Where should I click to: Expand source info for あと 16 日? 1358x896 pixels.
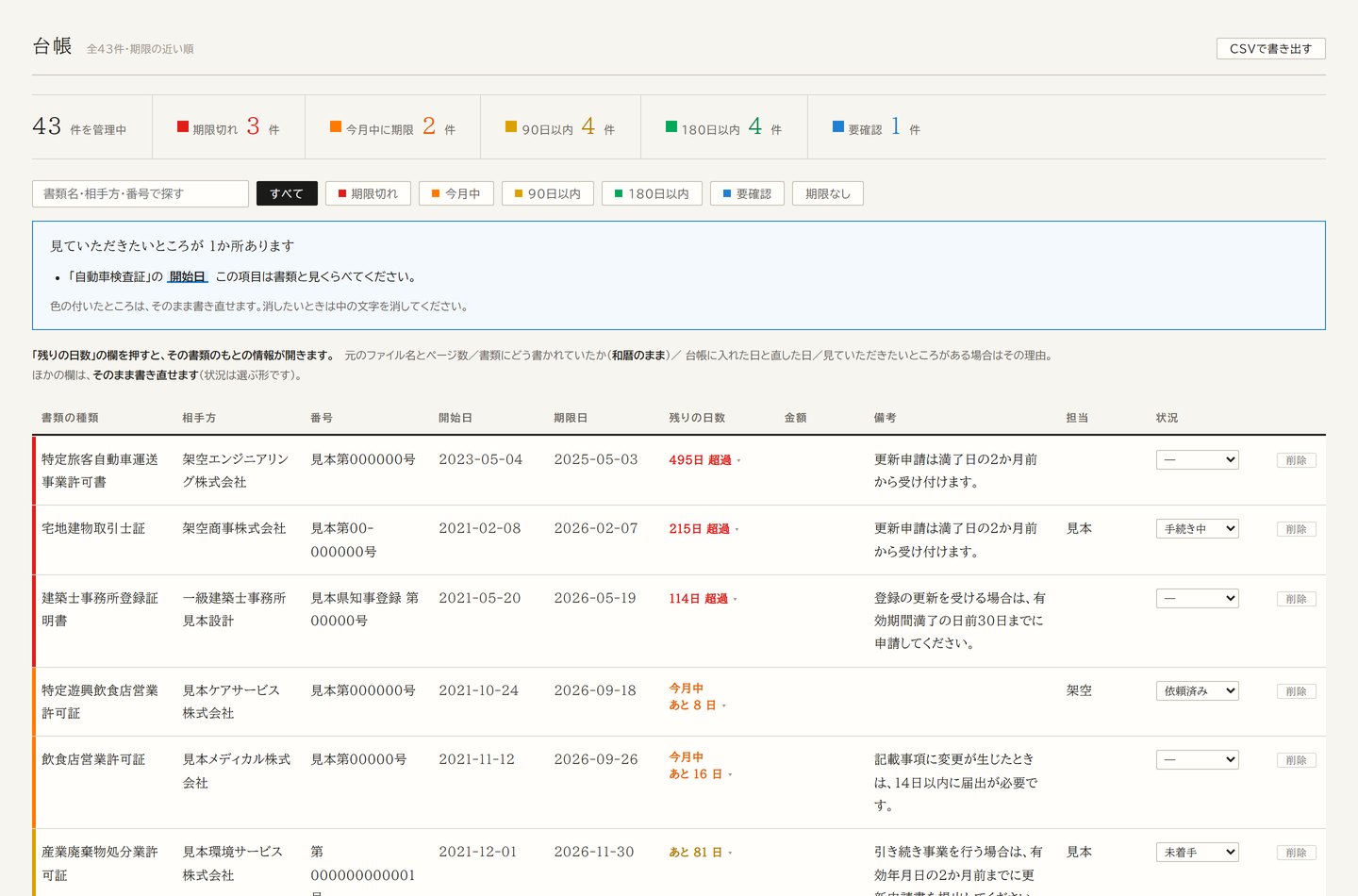click(701, 766)
